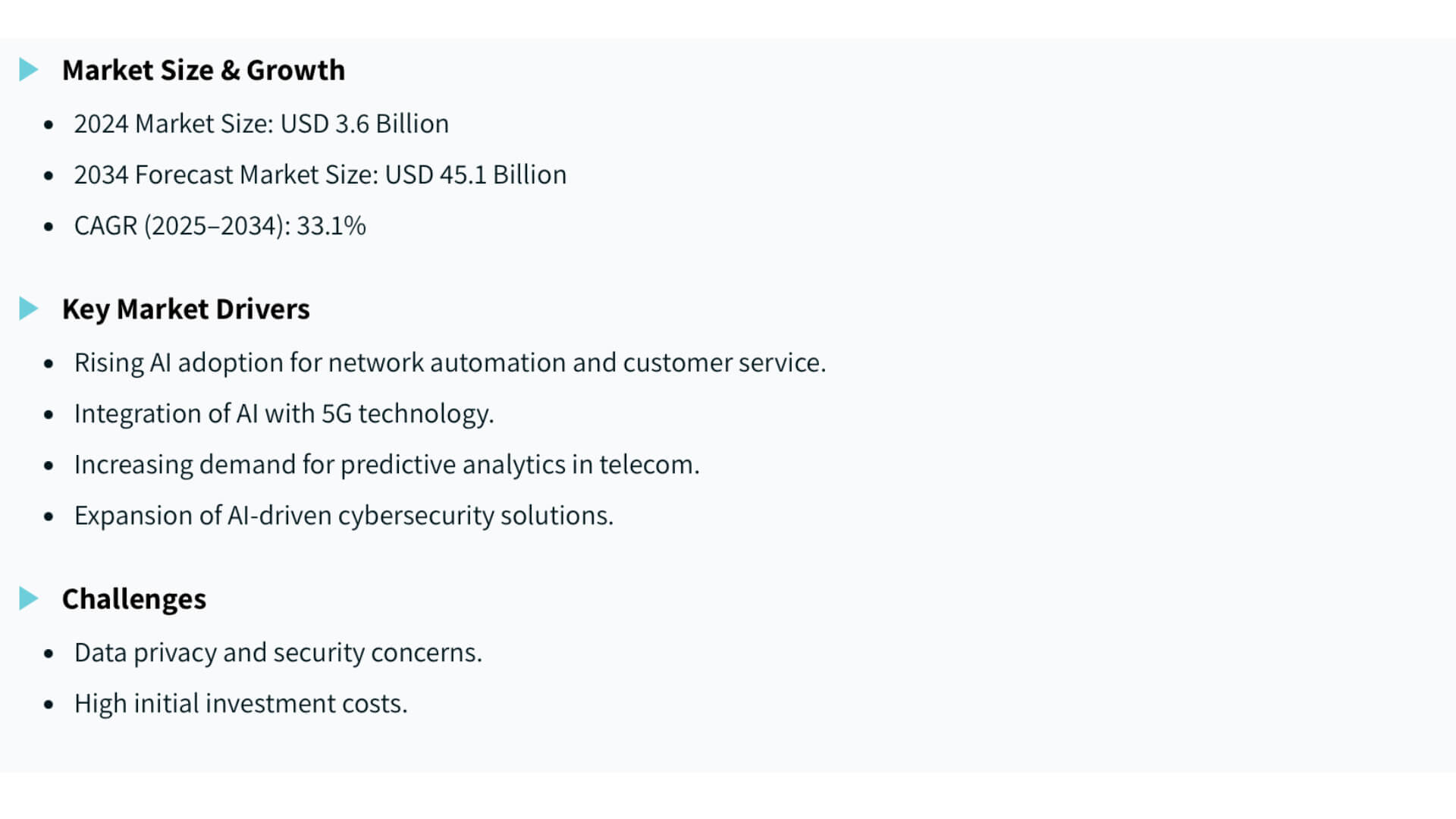Click the Integration of AI with 5G line

[x=284, y=413]
